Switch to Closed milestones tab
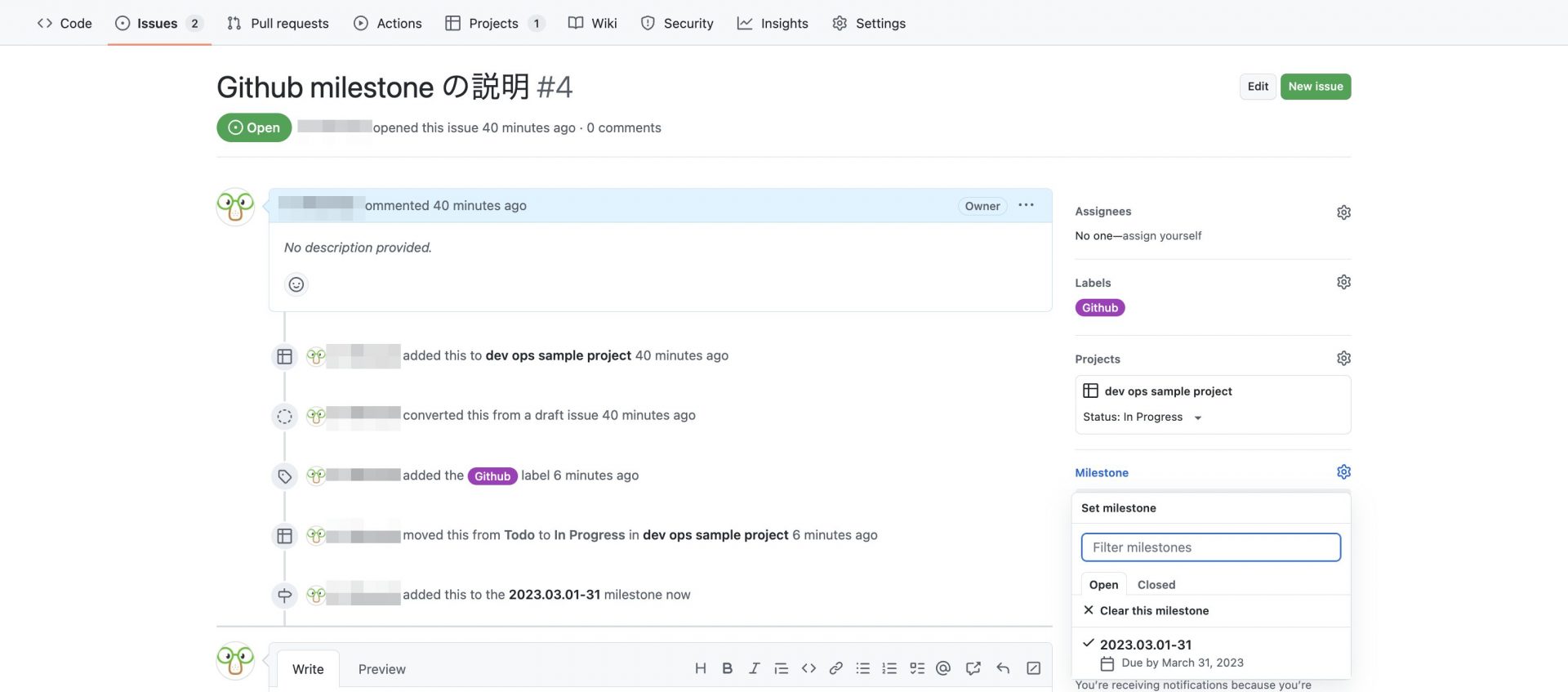 click(1156, 585)
